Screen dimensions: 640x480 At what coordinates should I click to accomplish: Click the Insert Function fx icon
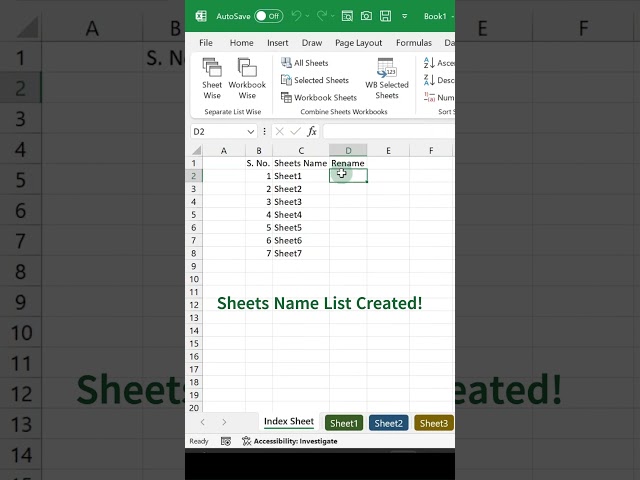(x=312, y=131)
